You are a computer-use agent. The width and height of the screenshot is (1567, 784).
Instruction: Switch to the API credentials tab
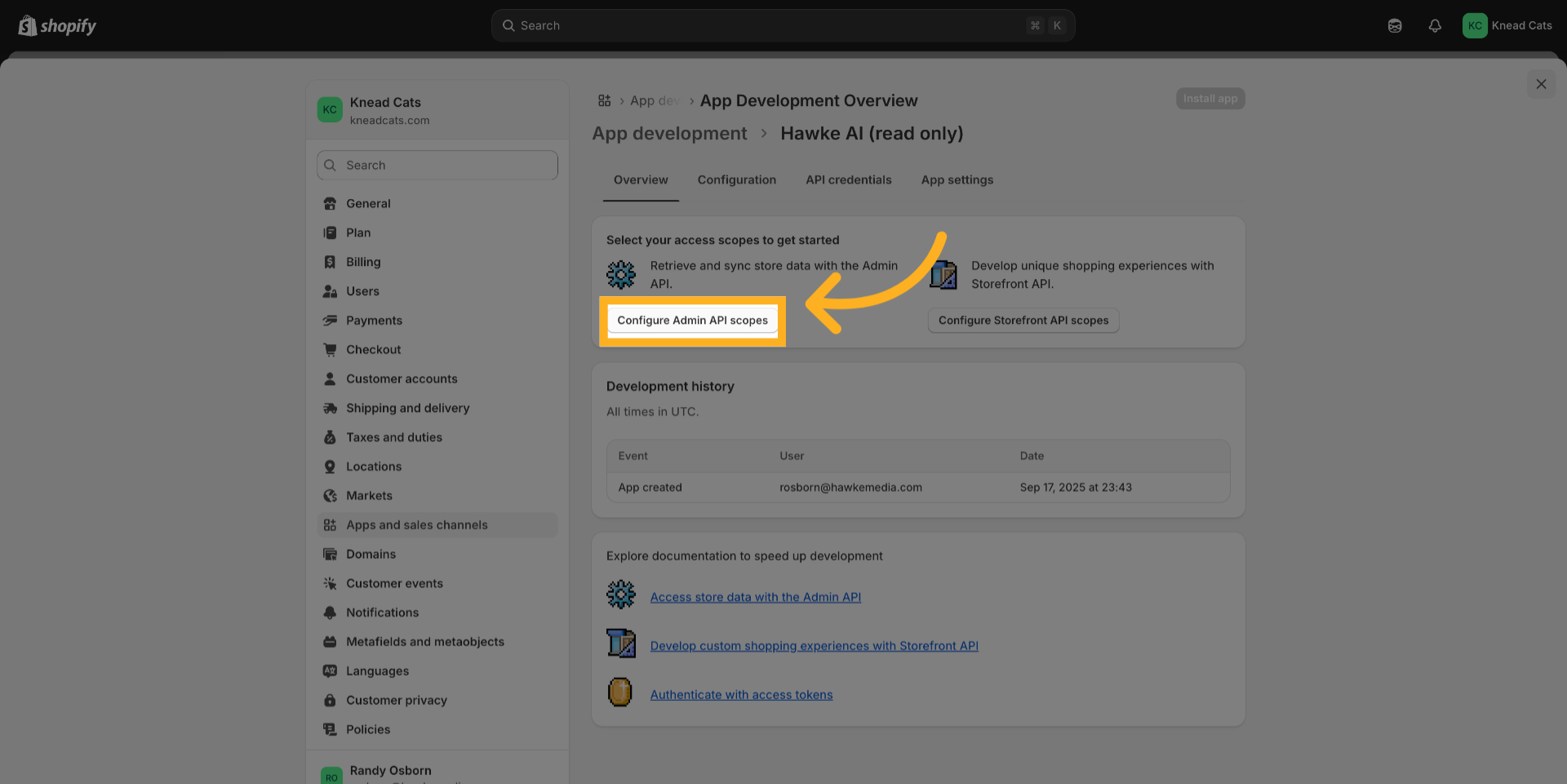[848, 180]
